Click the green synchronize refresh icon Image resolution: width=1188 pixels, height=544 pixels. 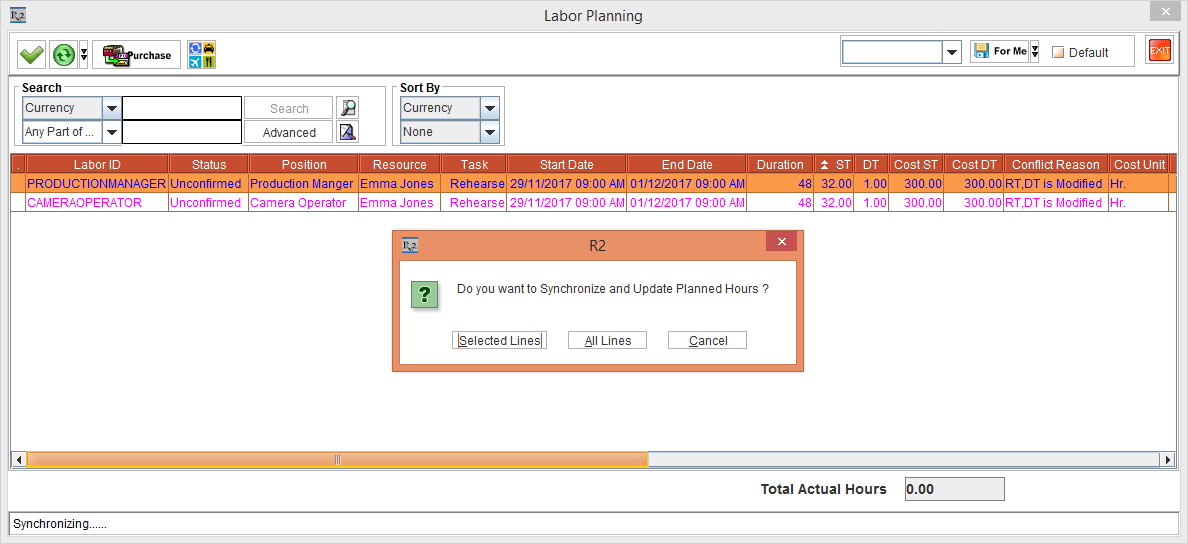pos(64,55)
